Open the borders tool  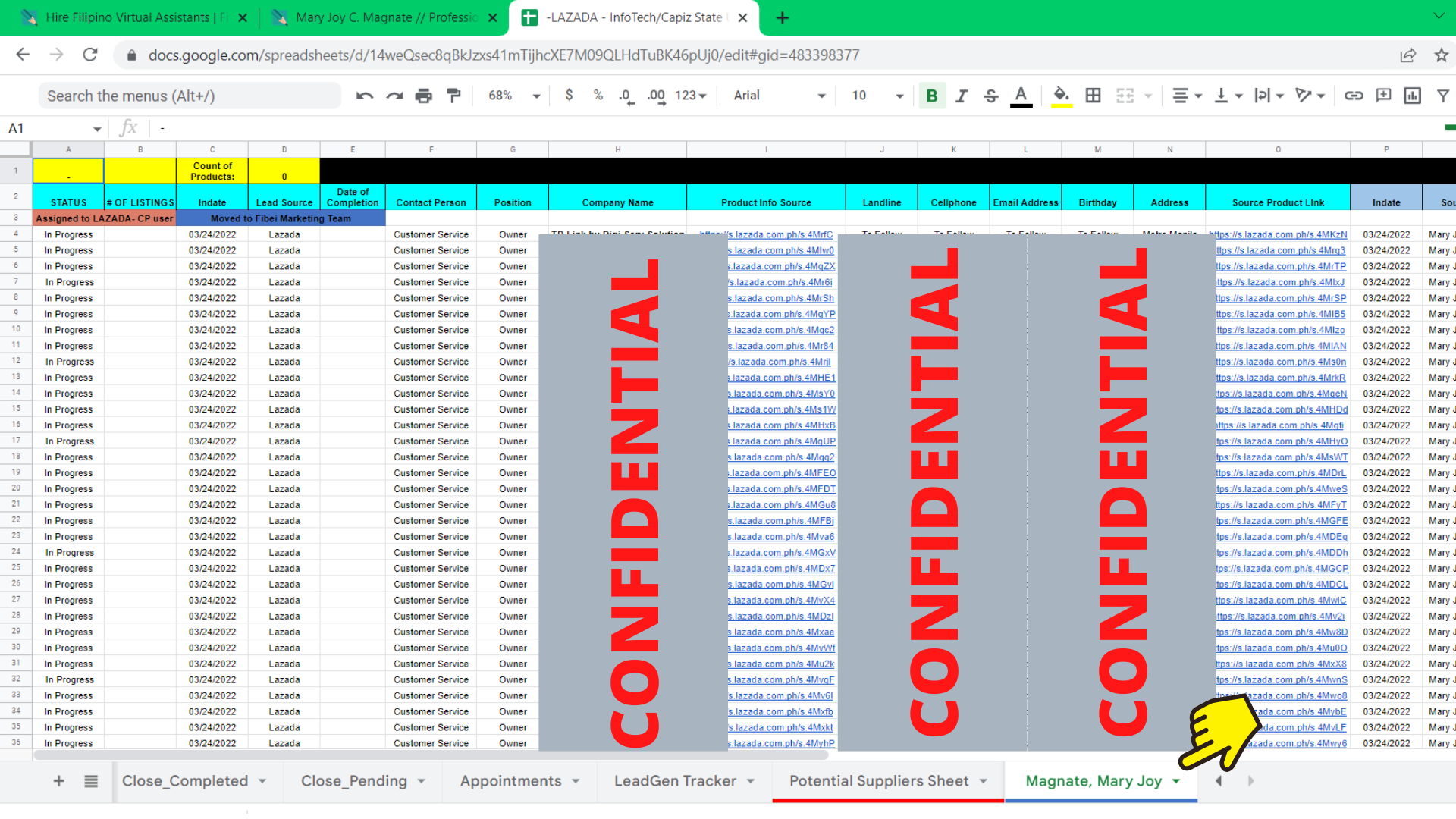tap(1093, 96)
